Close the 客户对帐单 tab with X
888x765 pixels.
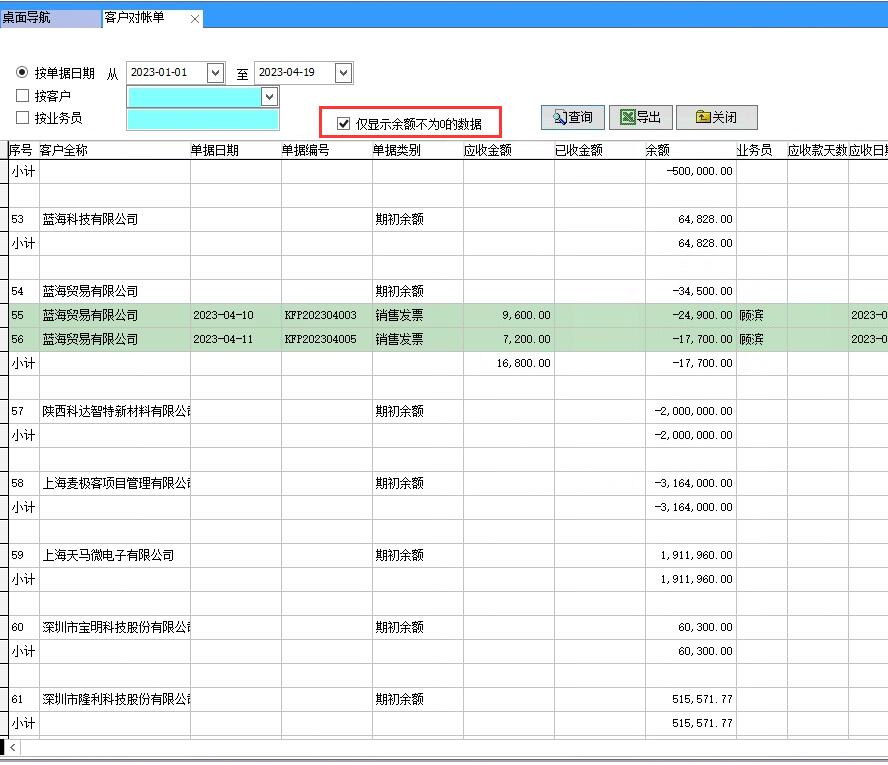(x=194, y=19)
